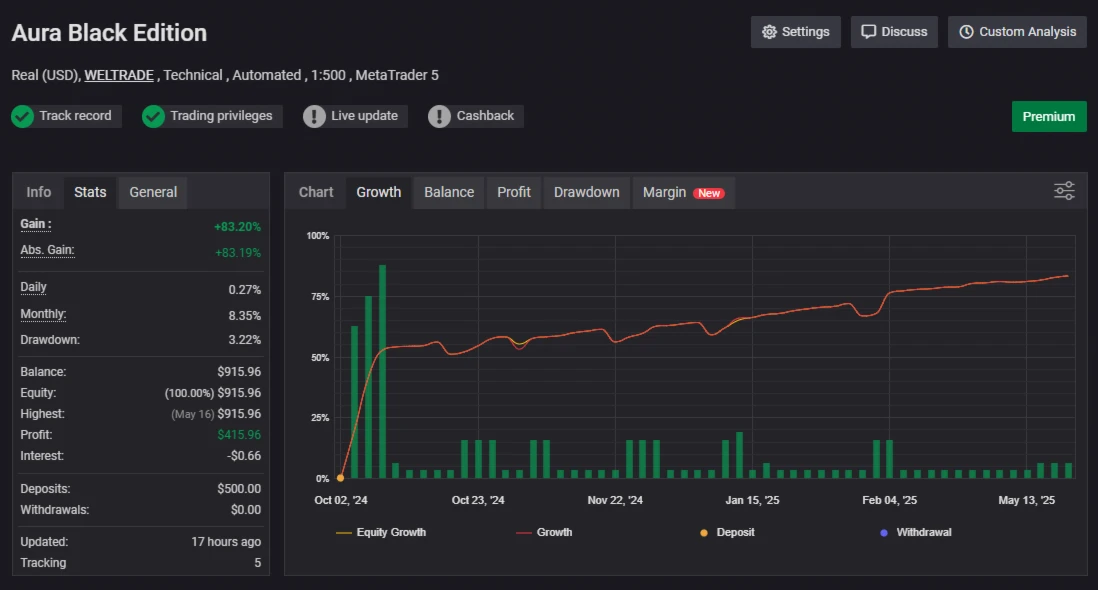Open the Drawdown chart tab
Image resolution: width=1098 pixels, height=590 pixels.
click(586, 192)
